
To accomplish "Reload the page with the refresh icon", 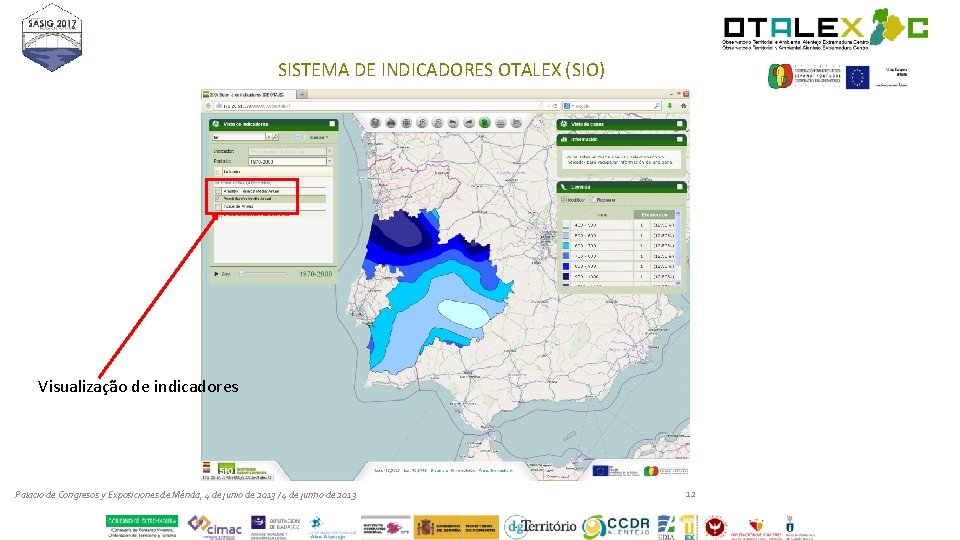I will pos(555,106).
